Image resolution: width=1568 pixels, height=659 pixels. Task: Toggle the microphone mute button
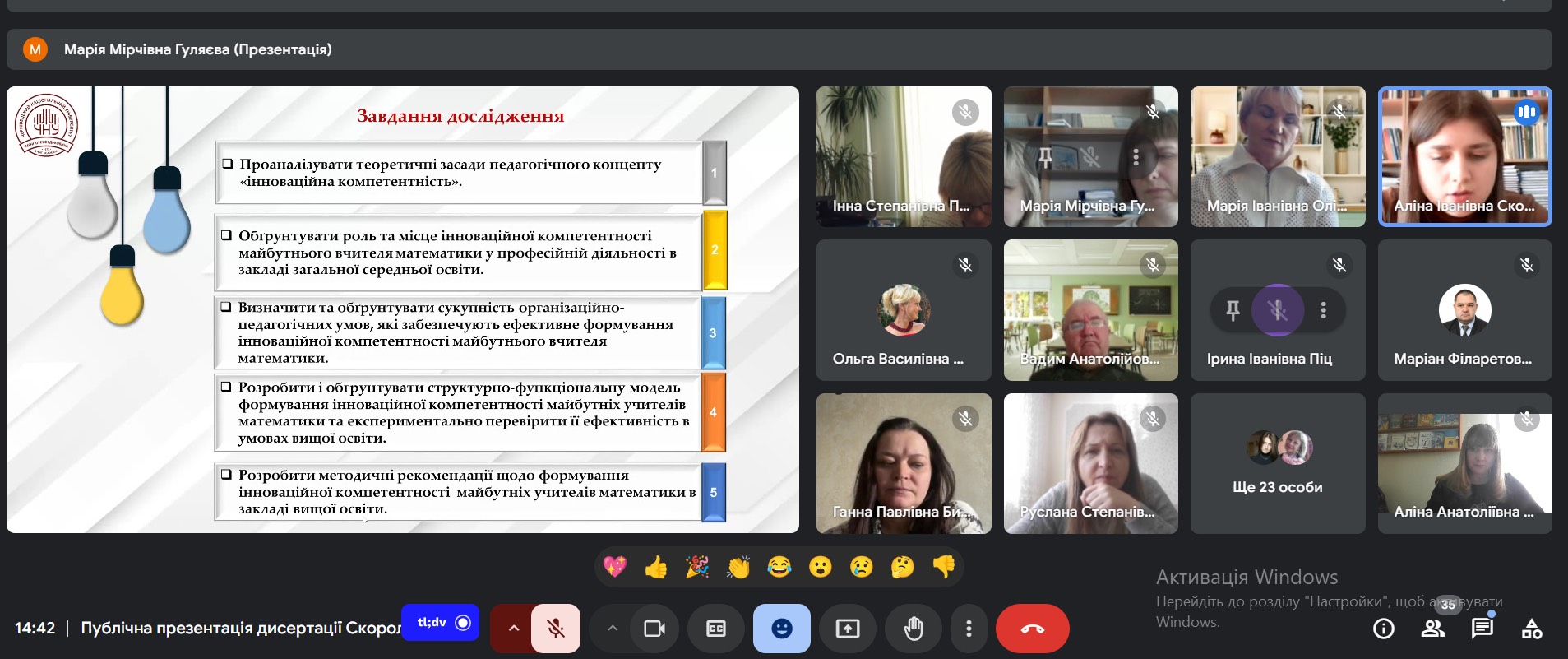(556, 629)
